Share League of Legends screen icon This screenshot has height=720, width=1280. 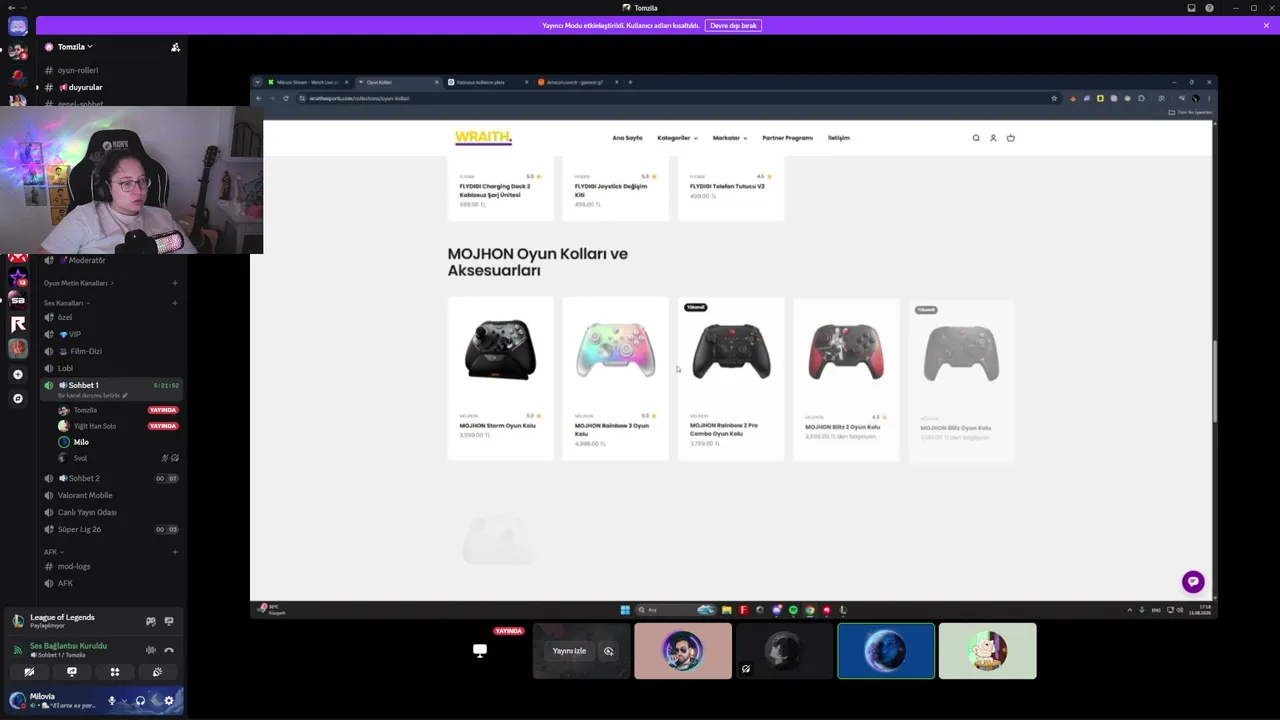click(169, 621)
